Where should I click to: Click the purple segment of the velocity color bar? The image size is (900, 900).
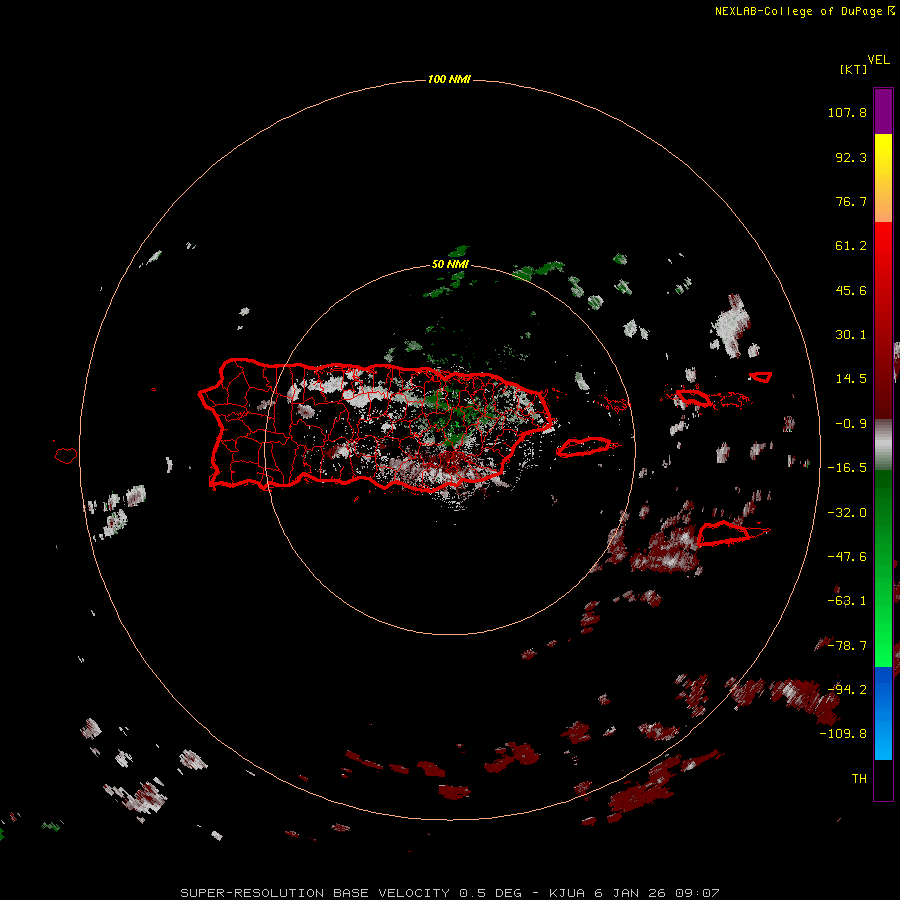point(883,111)
